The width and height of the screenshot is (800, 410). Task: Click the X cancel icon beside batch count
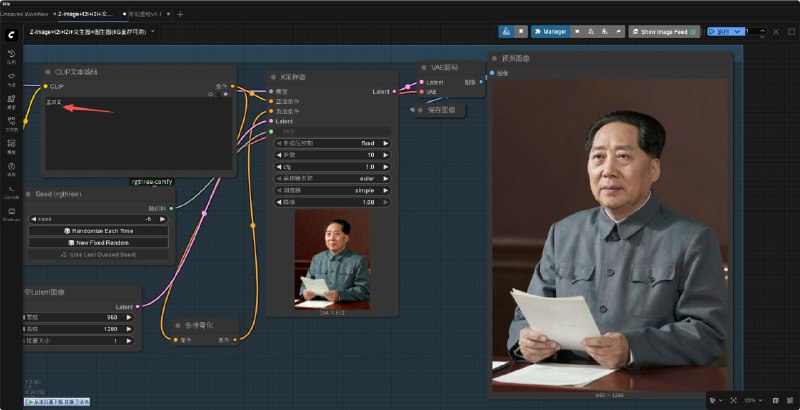click(x=776, y=32)
